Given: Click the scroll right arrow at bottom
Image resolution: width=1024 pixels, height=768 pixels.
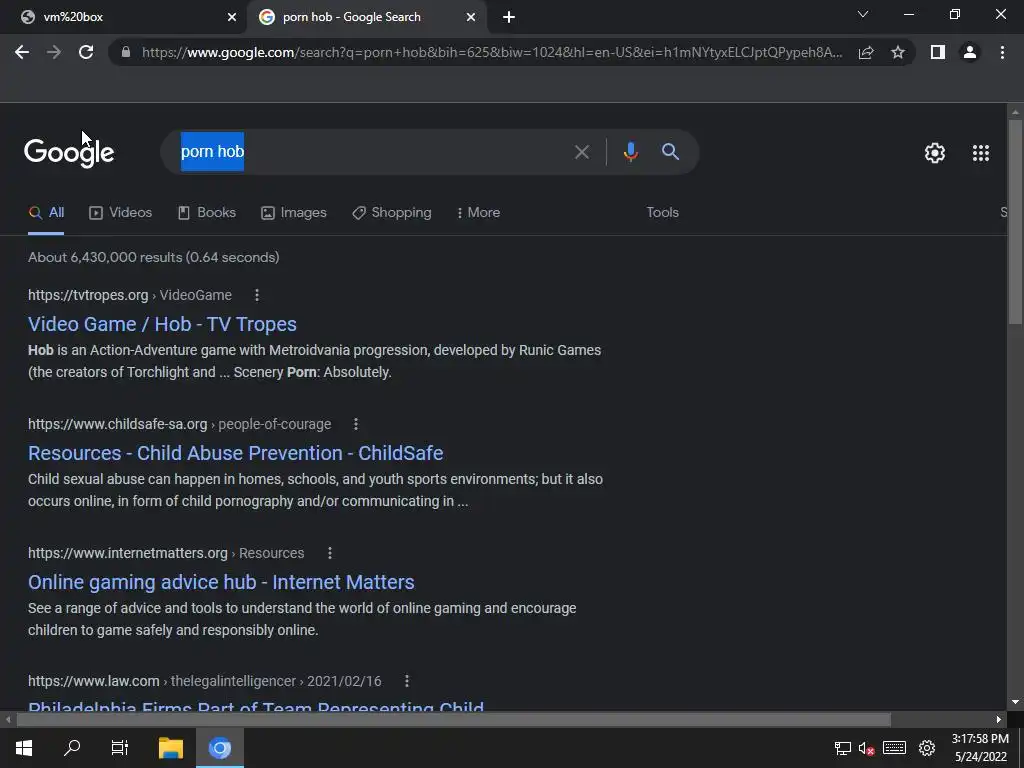Looking at the screenshot, I should (999, 720).
